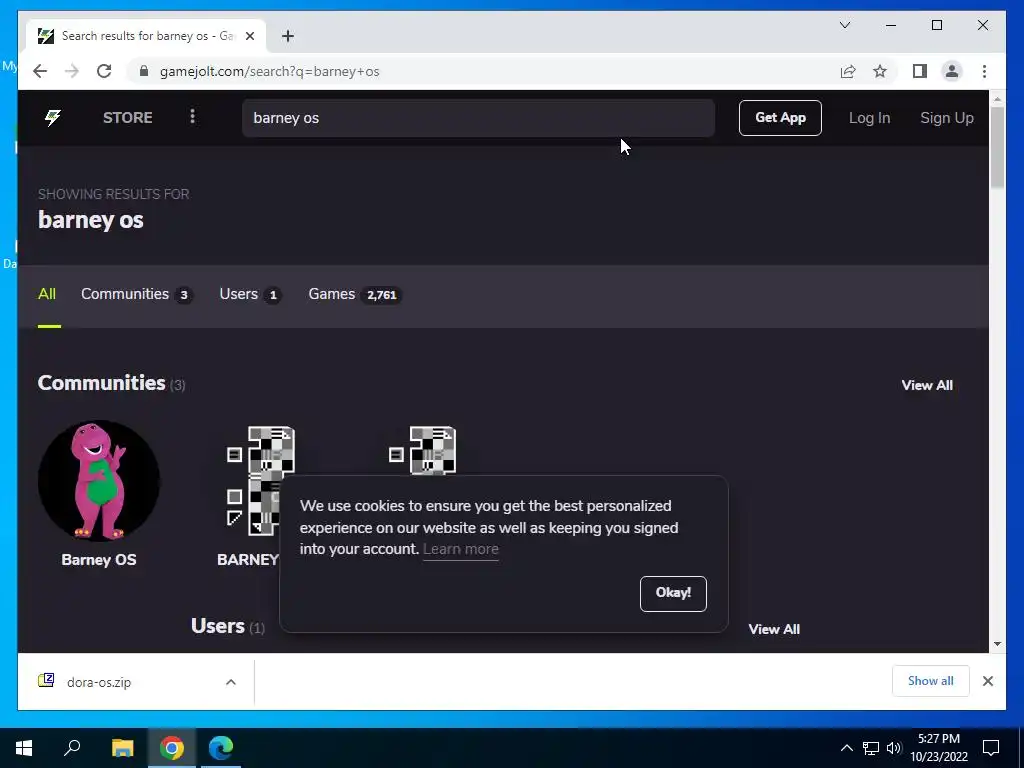Bookmark this page with the star
The height and width of the screenshot is (768, 1024).
[880, 71]
